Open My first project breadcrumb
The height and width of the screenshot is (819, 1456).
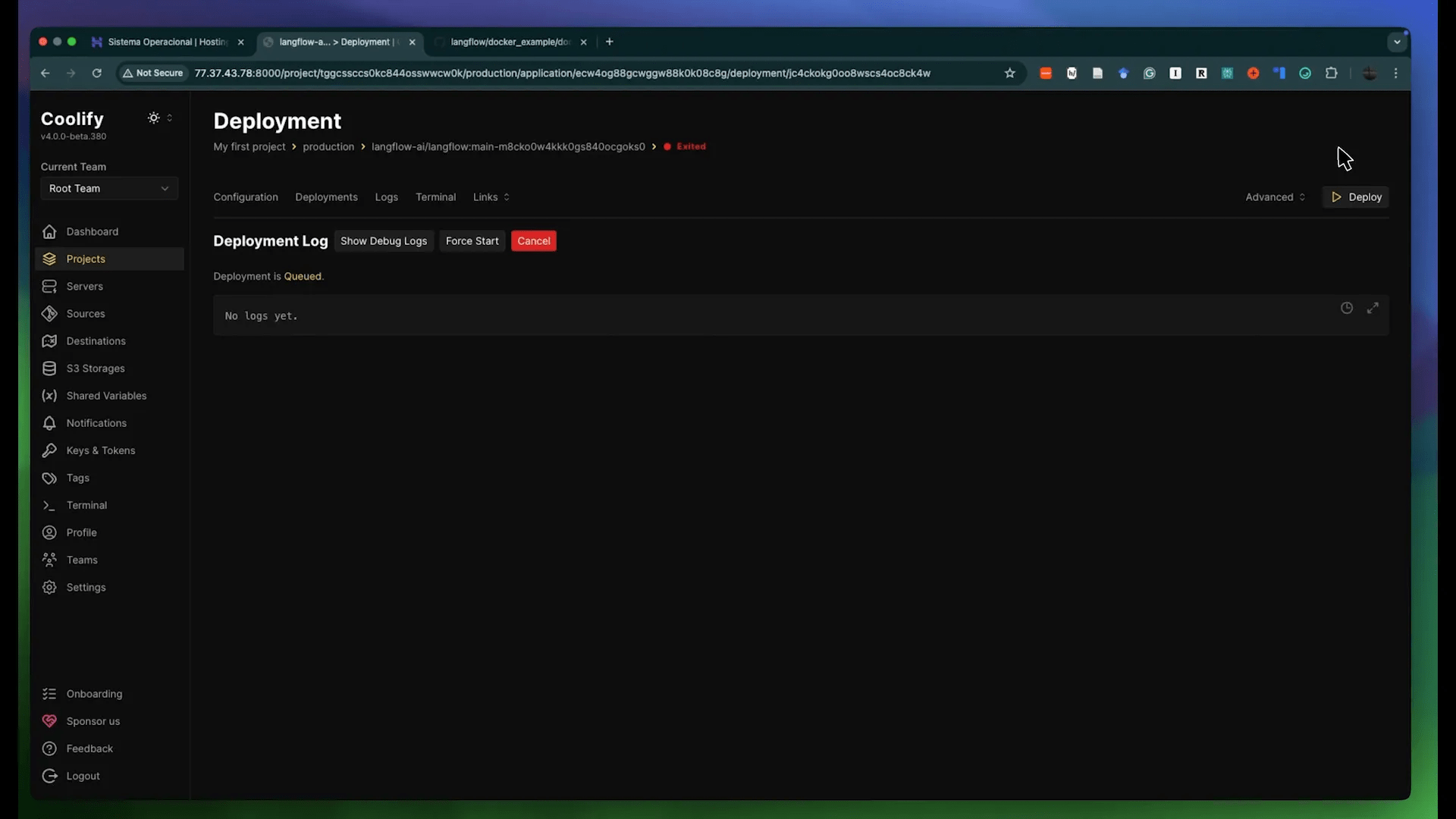[x=249, y=146]
